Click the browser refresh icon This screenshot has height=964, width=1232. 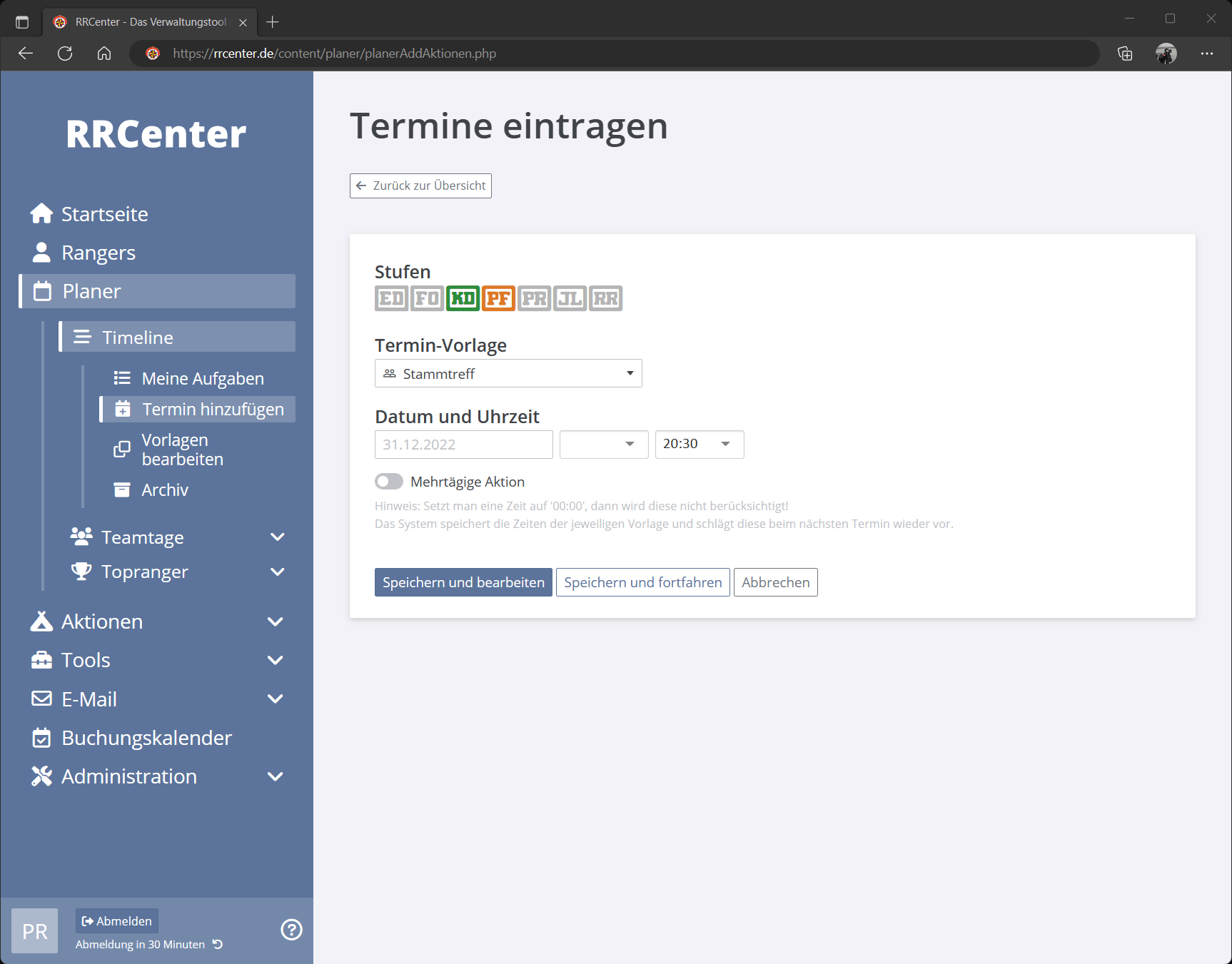[65, 54]
